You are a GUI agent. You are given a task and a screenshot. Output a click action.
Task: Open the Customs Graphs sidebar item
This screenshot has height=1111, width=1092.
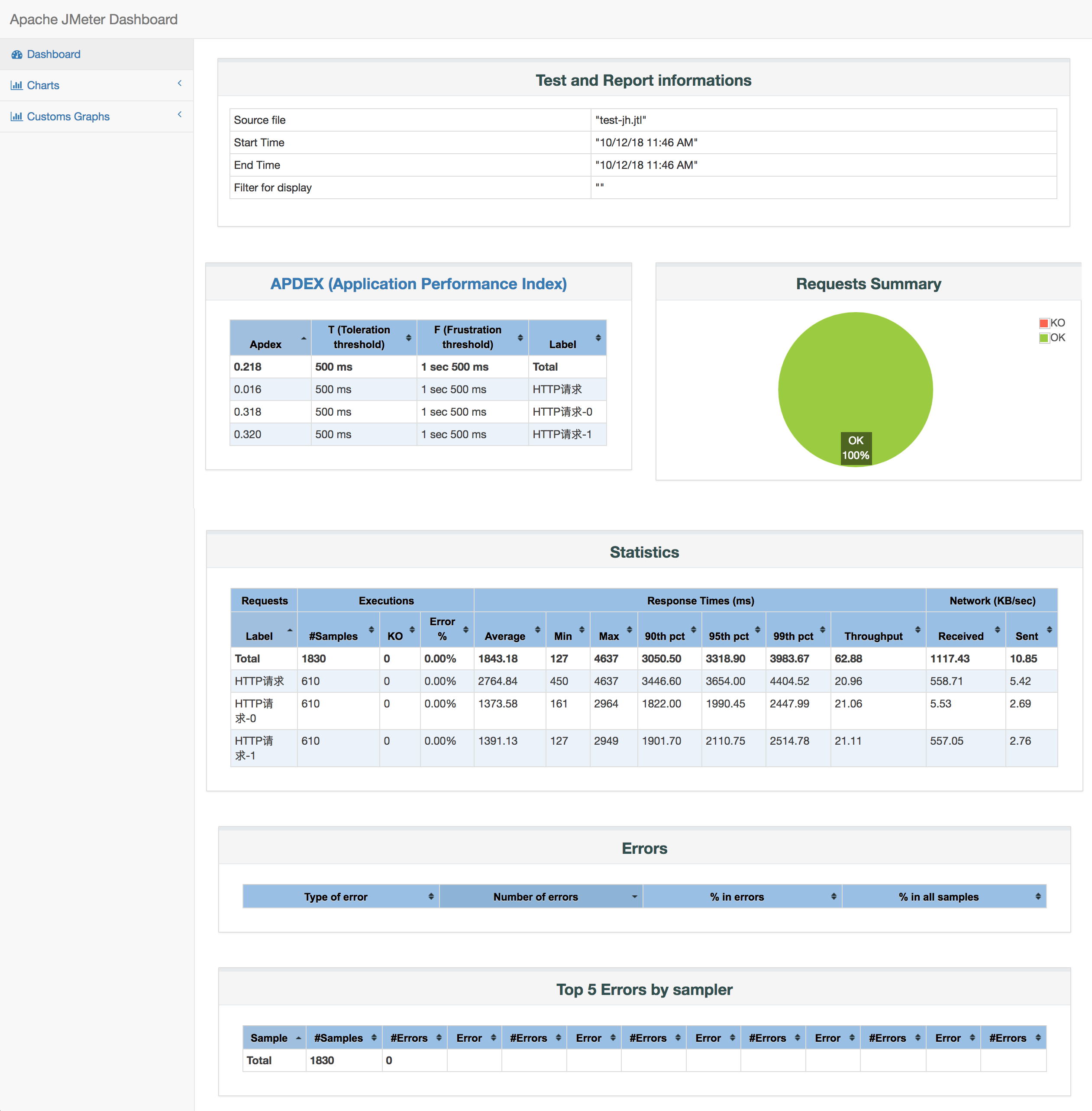97,116
